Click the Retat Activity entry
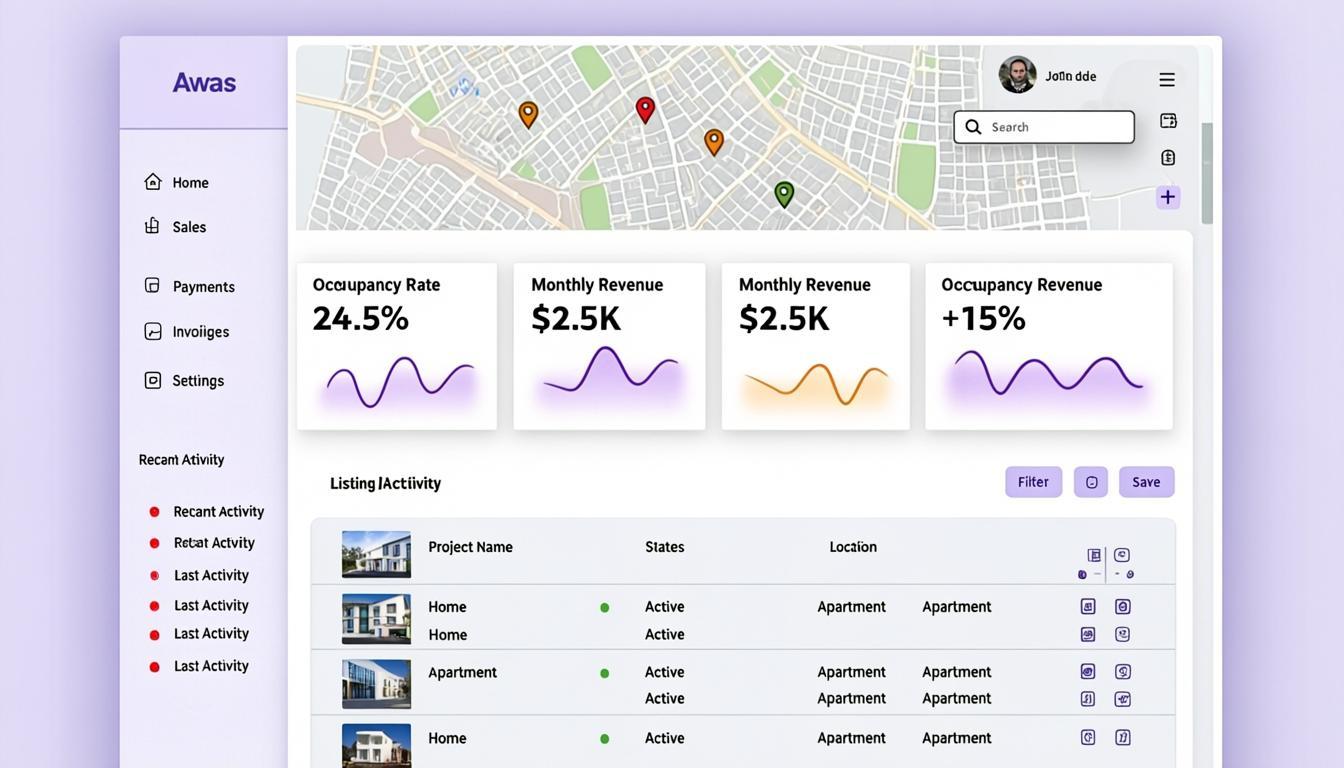The image size is (1344, 768). [214, 543]
